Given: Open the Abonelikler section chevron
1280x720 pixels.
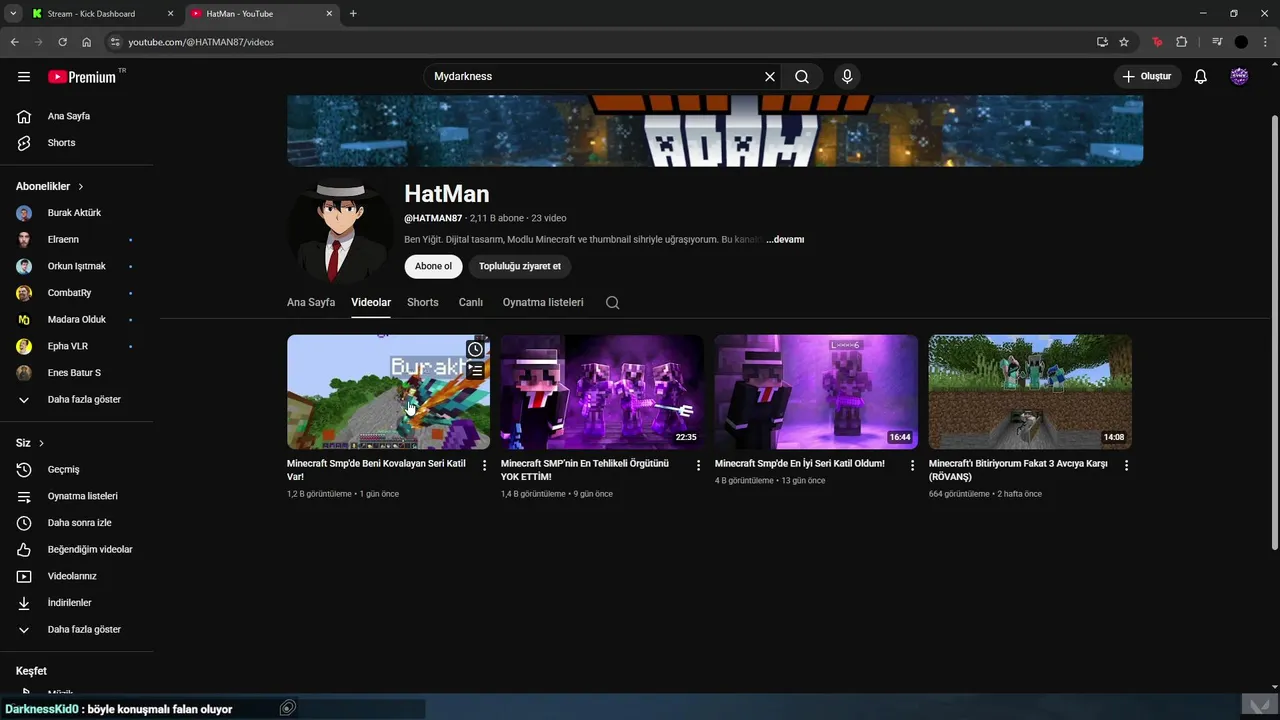Looking at the screenshot, I should point(81,187).
